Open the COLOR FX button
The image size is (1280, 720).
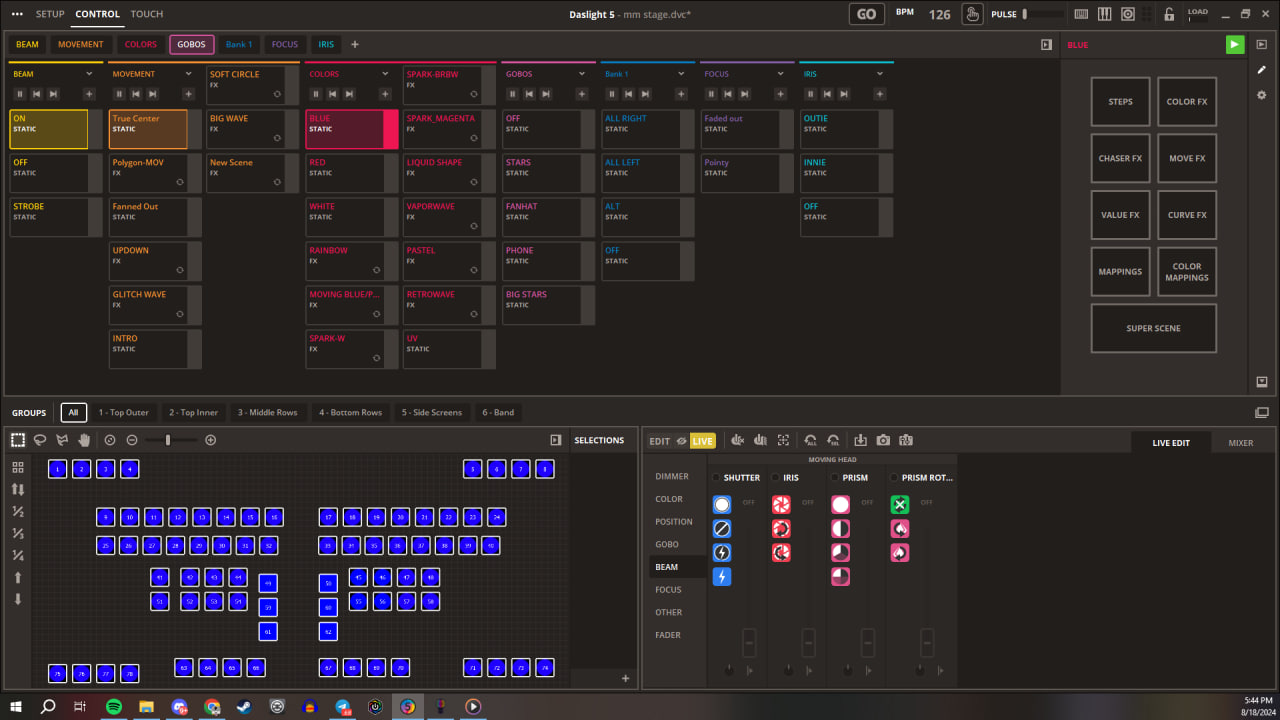(x=1187, y=102)
